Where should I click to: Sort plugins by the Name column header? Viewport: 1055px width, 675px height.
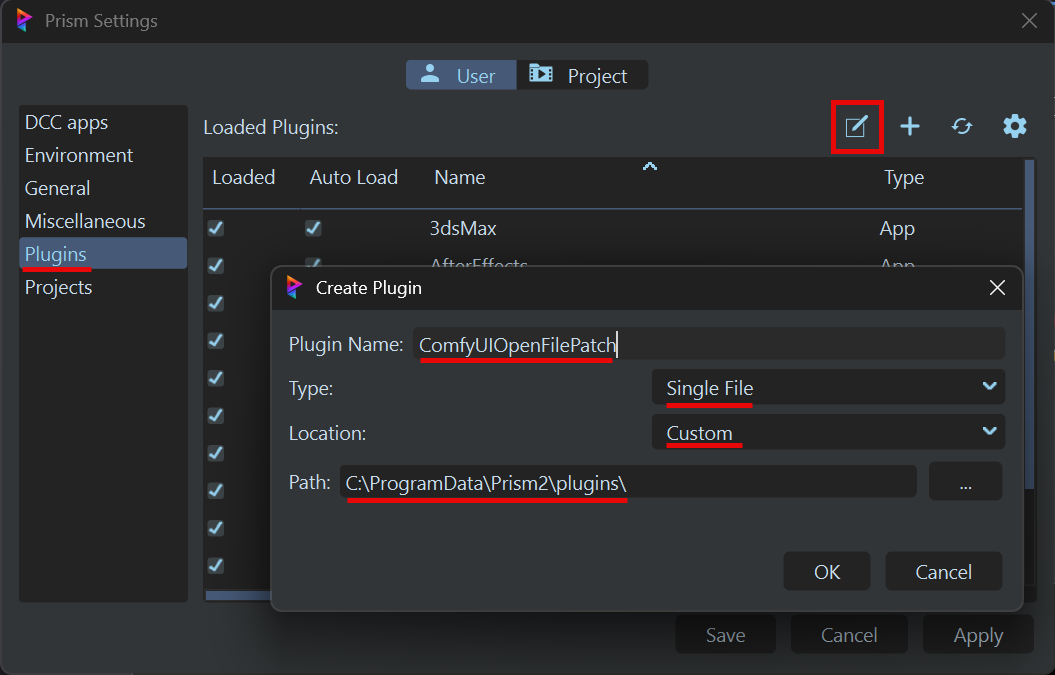[x=460, y=178]
